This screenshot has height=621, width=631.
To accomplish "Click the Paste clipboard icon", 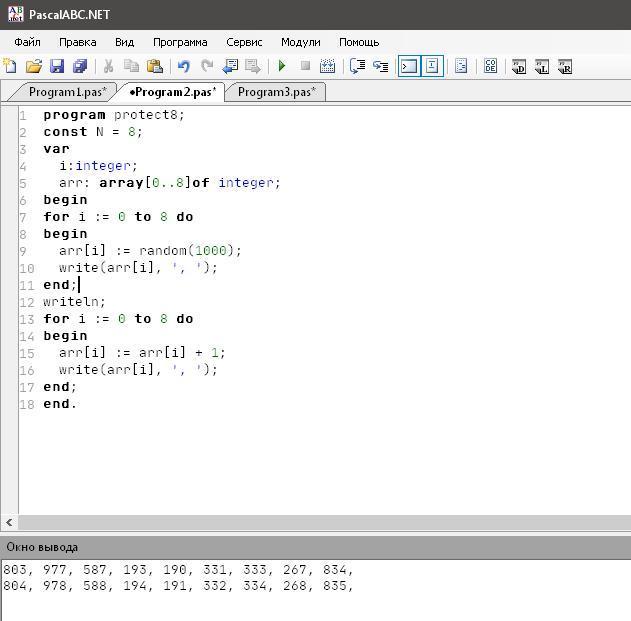I will point(155,67).
